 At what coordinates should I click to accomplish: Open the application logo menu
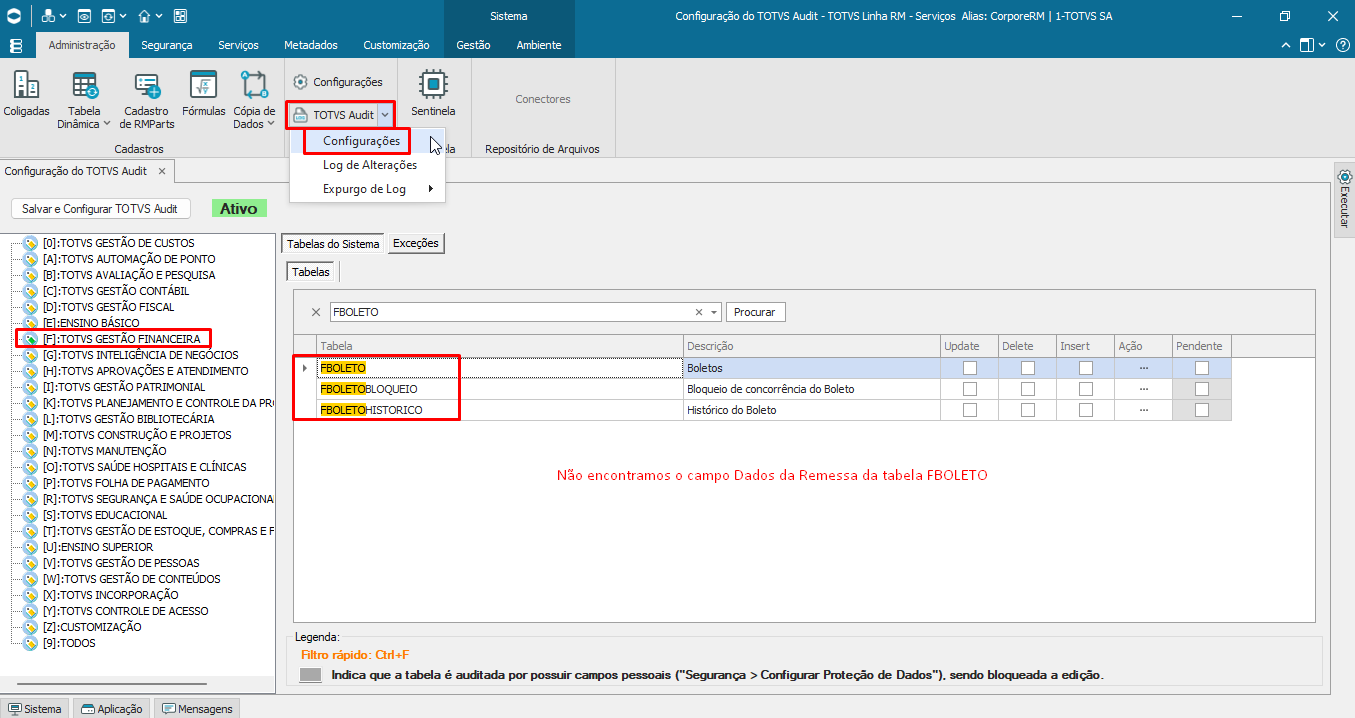click(14, 16)
